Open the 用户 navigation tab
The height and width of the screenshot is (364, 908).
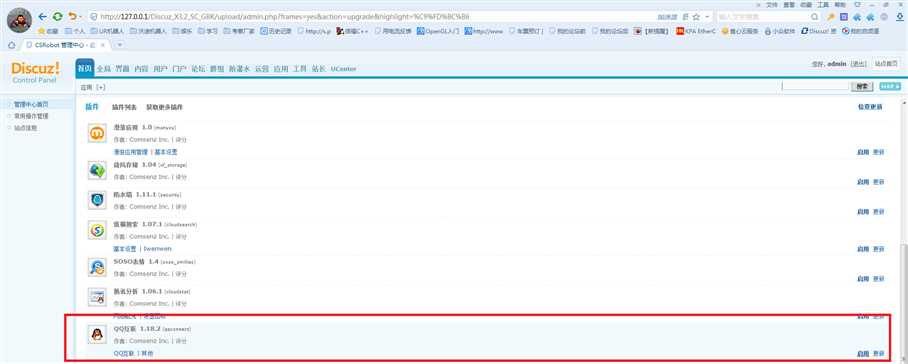click(x=160, y=68)
